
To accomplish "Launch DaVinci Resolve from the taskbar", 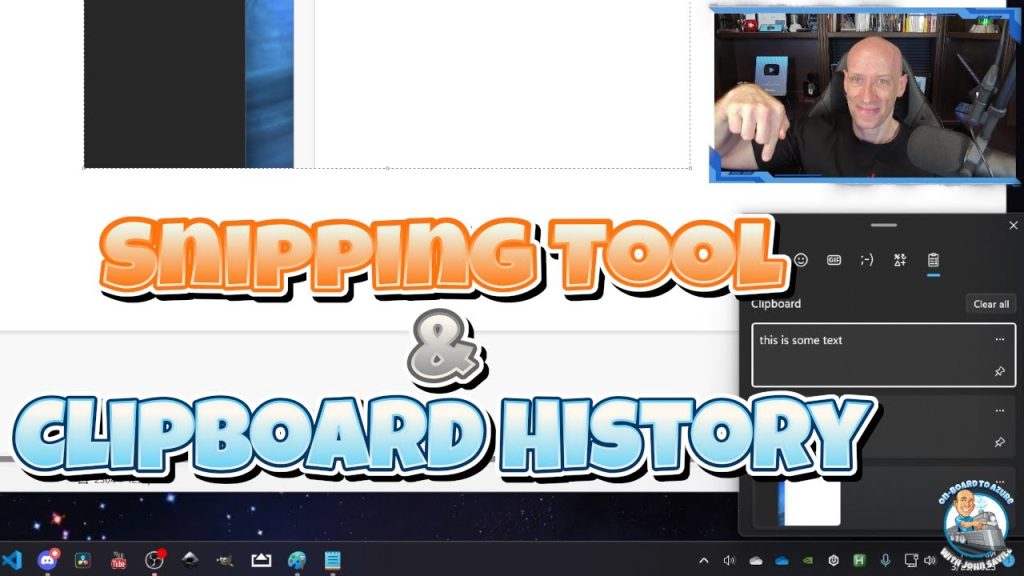I will coord(82,560).
